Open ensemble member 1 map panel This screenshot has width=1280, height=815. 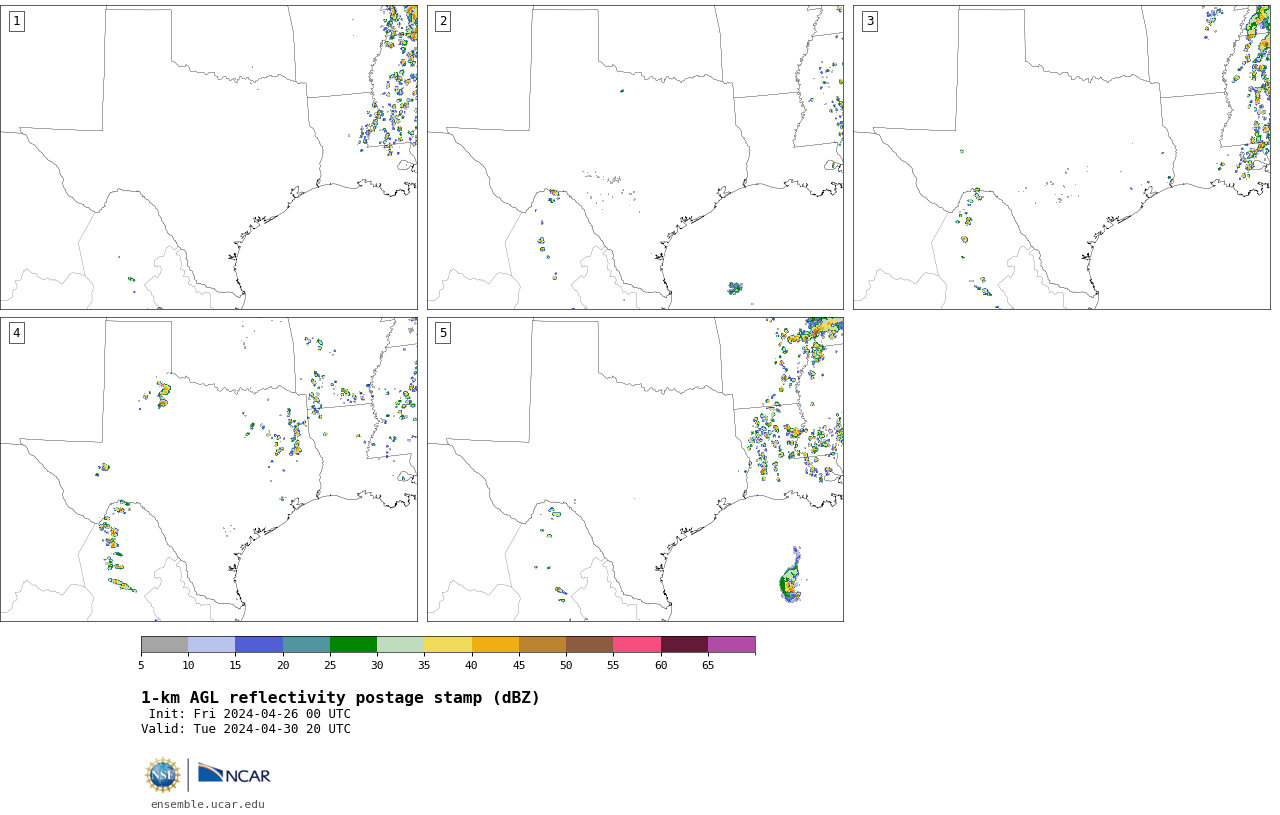pos(209,157)
